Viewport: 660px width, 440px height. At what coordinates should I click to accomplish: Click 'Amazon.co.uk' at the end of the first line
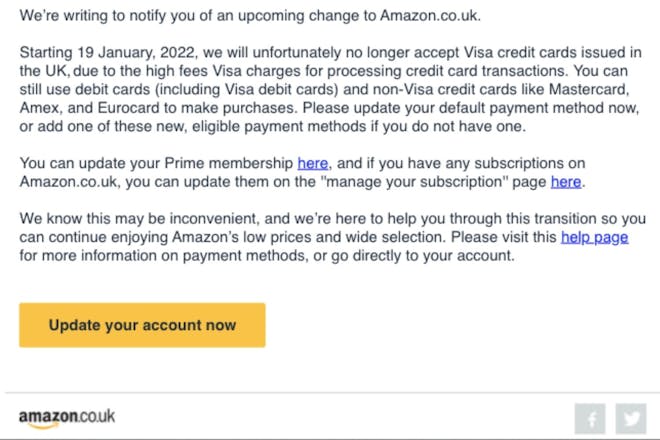430,16
